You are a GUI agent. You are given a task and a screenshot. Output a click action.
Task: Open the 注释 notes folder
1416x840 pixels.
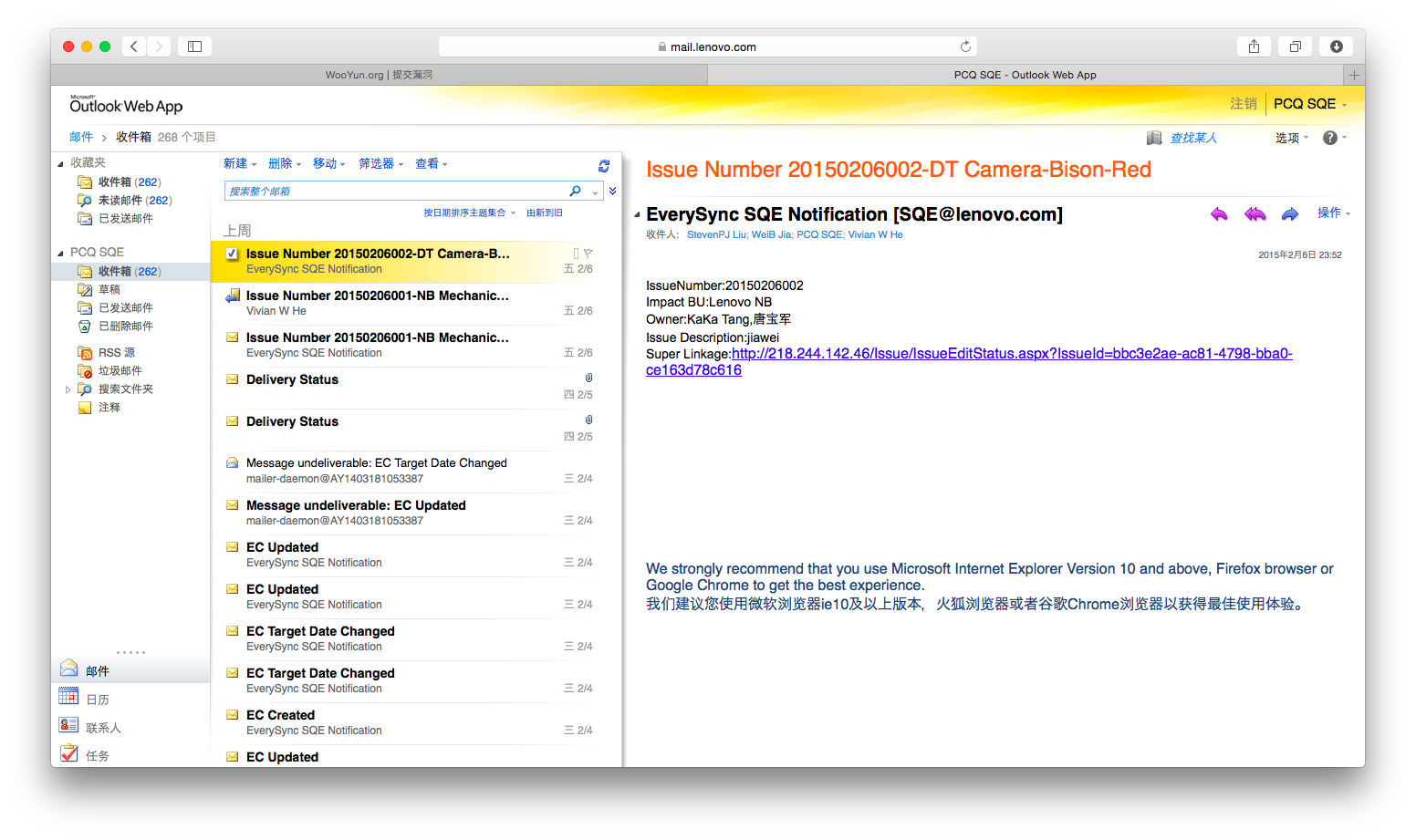click(x=109, y=407)
